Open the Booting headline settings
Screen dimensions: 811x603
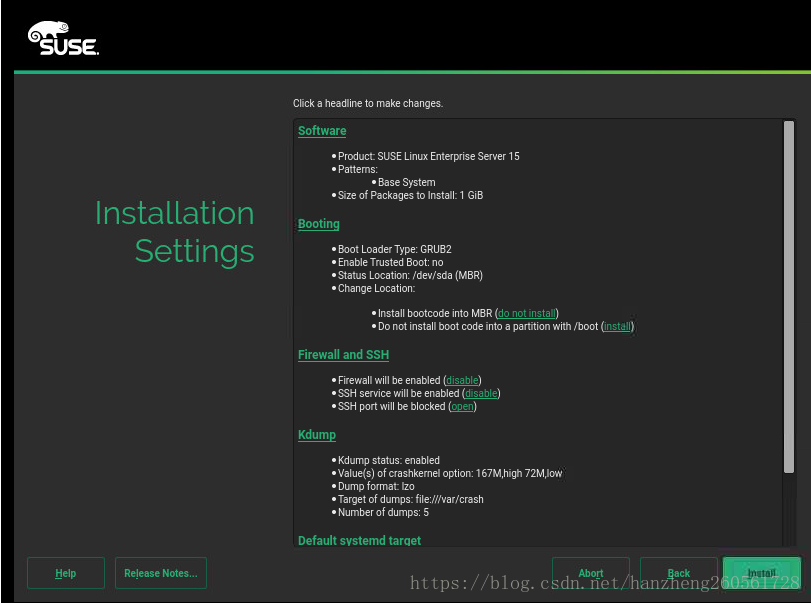pyautogui.click(x=319, y=224)
